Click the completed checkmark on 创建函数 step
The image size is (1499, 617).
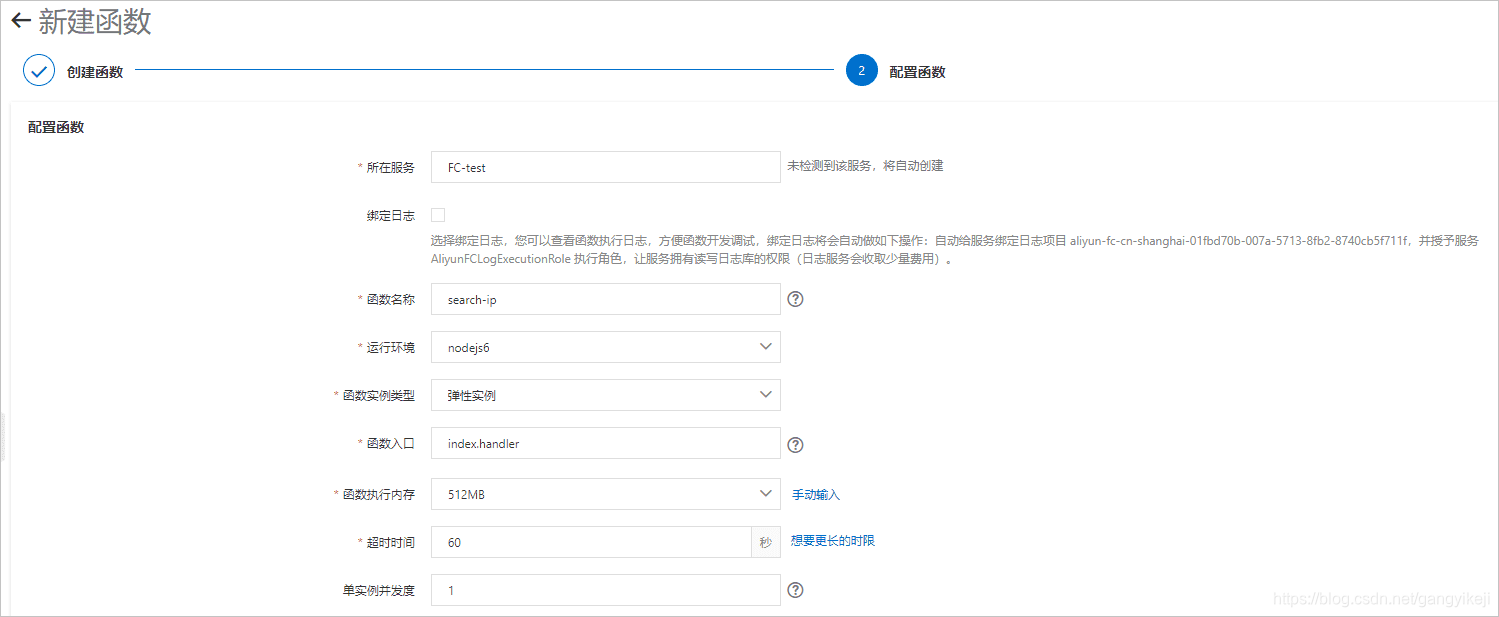point(37,70)
